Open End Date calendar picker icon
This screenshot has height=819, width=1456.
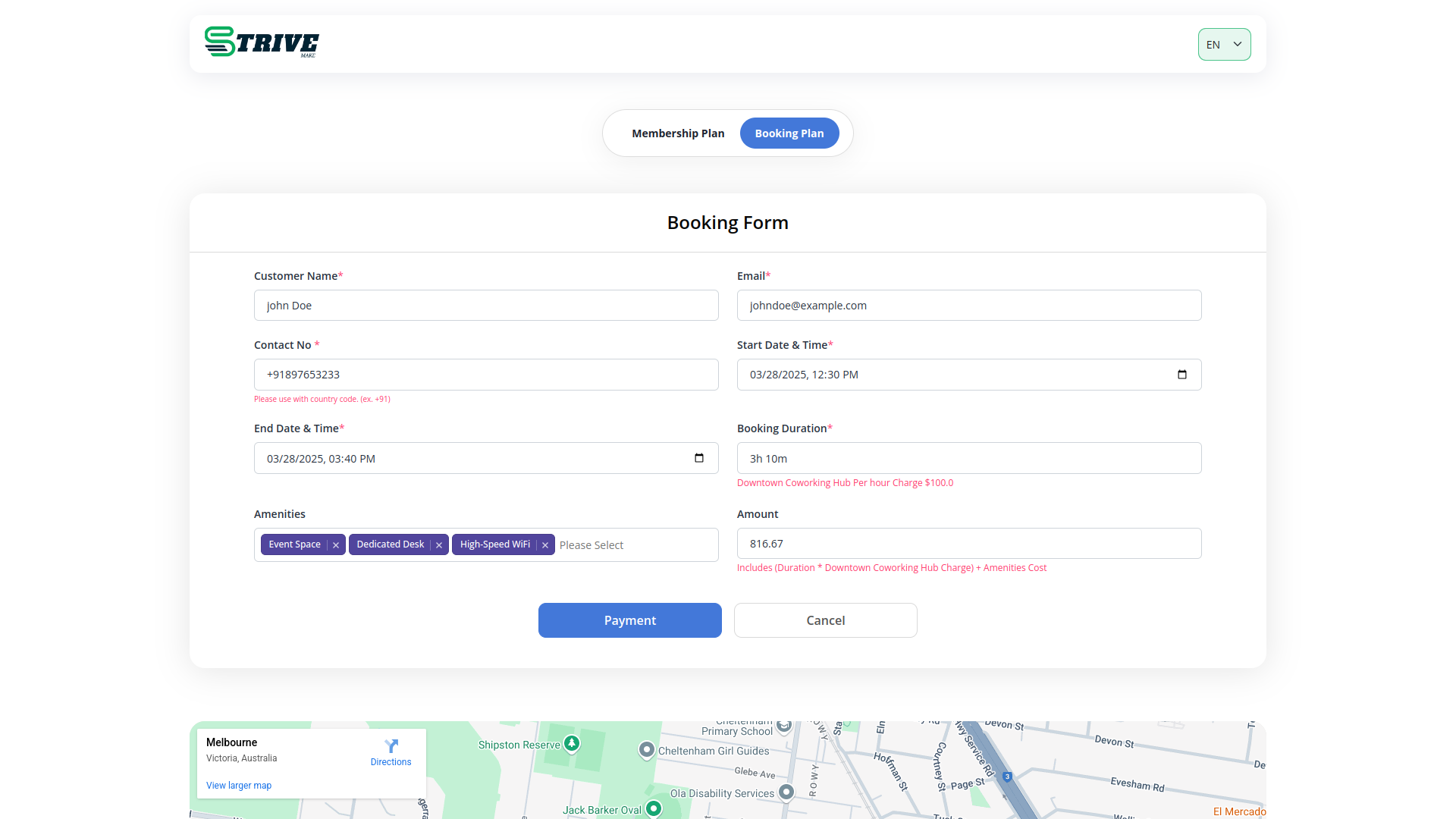pos(698,458)
